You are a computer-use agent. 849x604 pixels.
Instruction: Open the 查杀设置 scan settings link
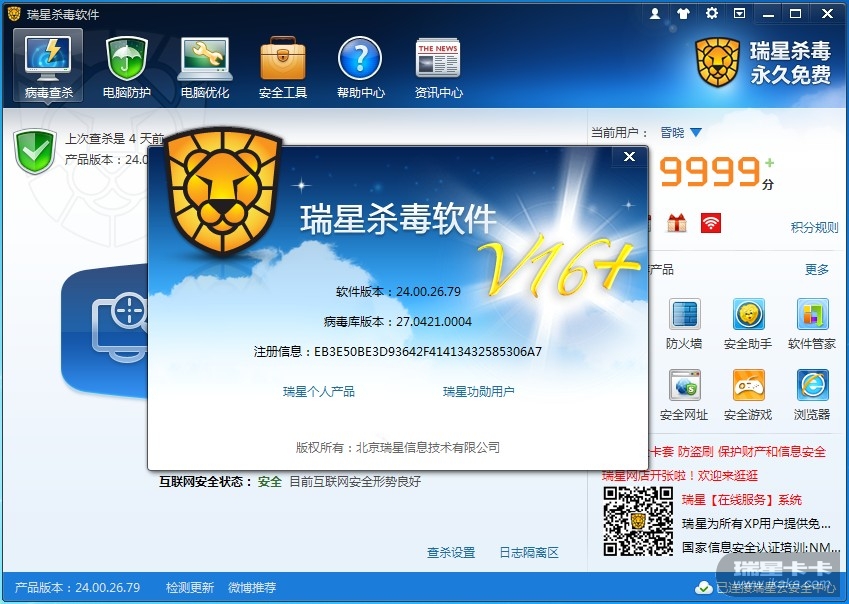coord(451,553)
